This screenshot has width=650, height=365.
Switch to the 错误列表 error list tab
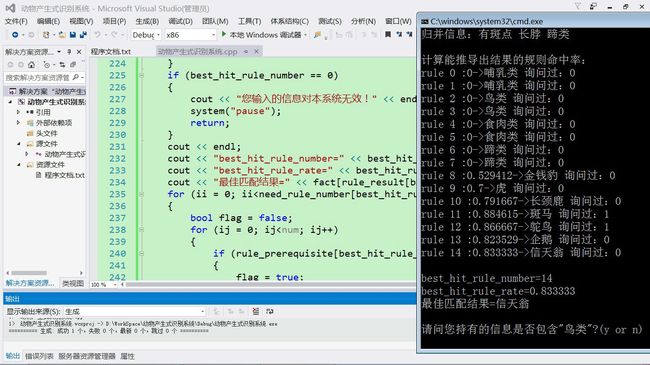coord(39,356)
